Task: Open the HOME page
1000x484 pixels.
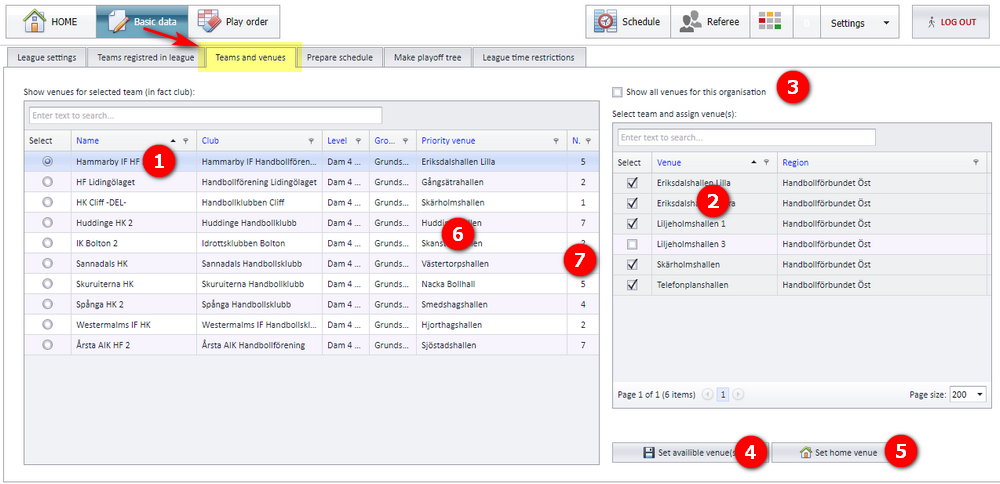Action: point(51,22)
